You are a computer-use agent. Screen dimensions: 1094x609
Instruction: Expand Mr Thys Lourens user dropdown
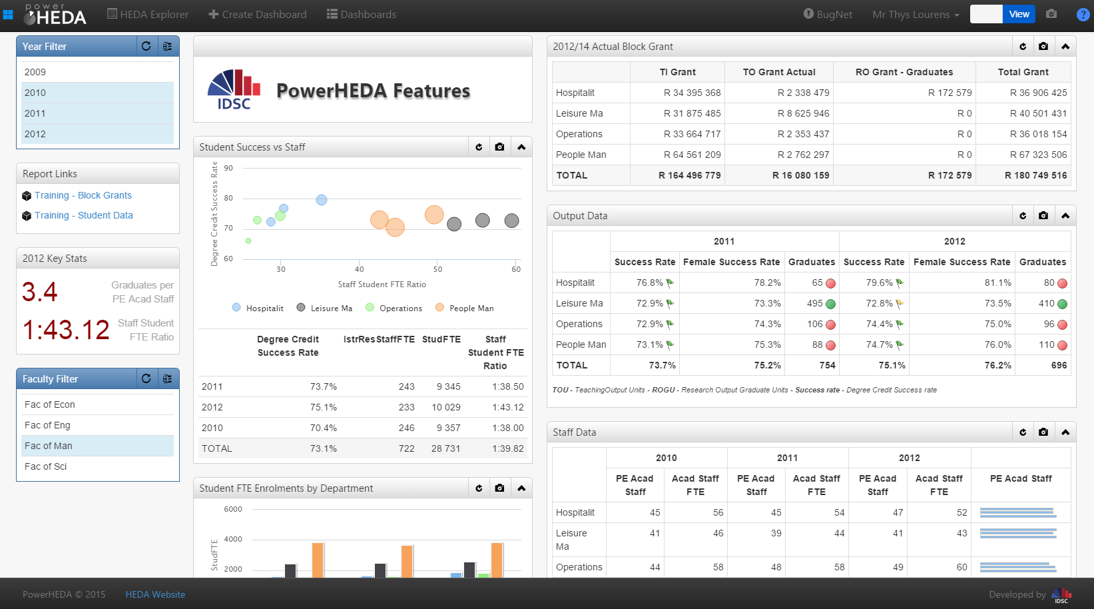pyautogui.click(x=915, y=14)
